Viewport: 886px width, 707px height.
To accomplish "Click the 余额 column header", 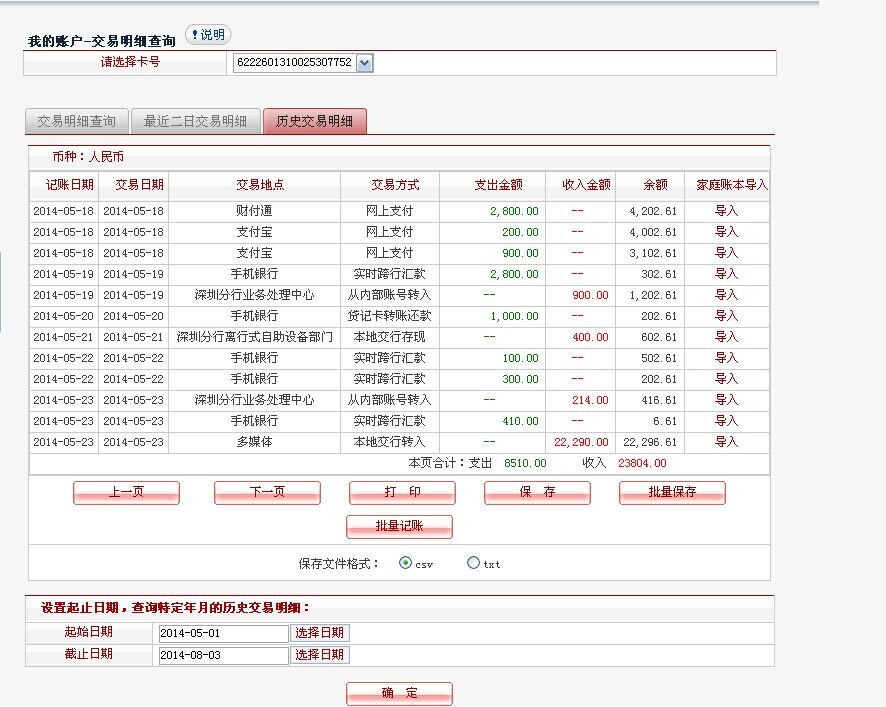I will click(655, 185).
